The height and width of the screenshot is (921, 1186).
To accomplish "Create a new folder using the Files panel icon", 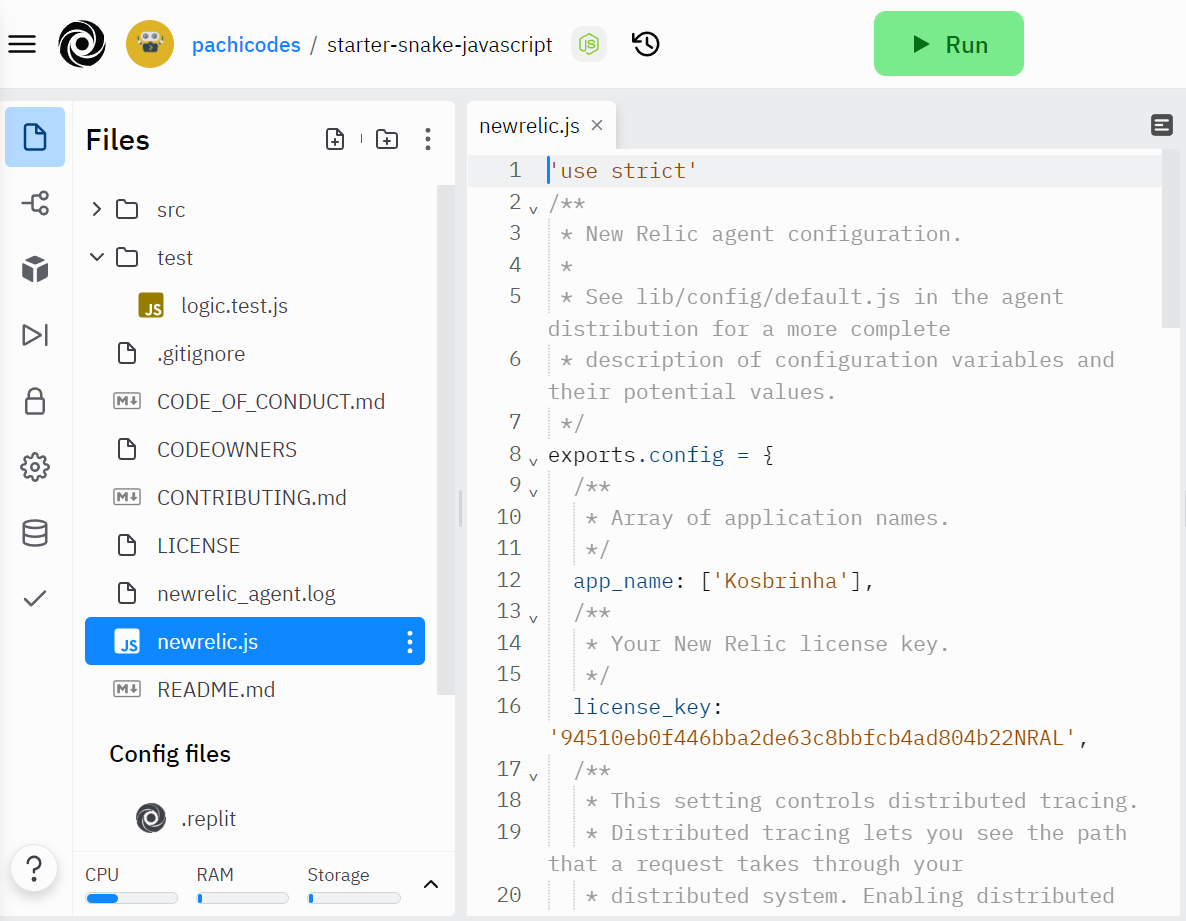I will [x=387, y=139].
